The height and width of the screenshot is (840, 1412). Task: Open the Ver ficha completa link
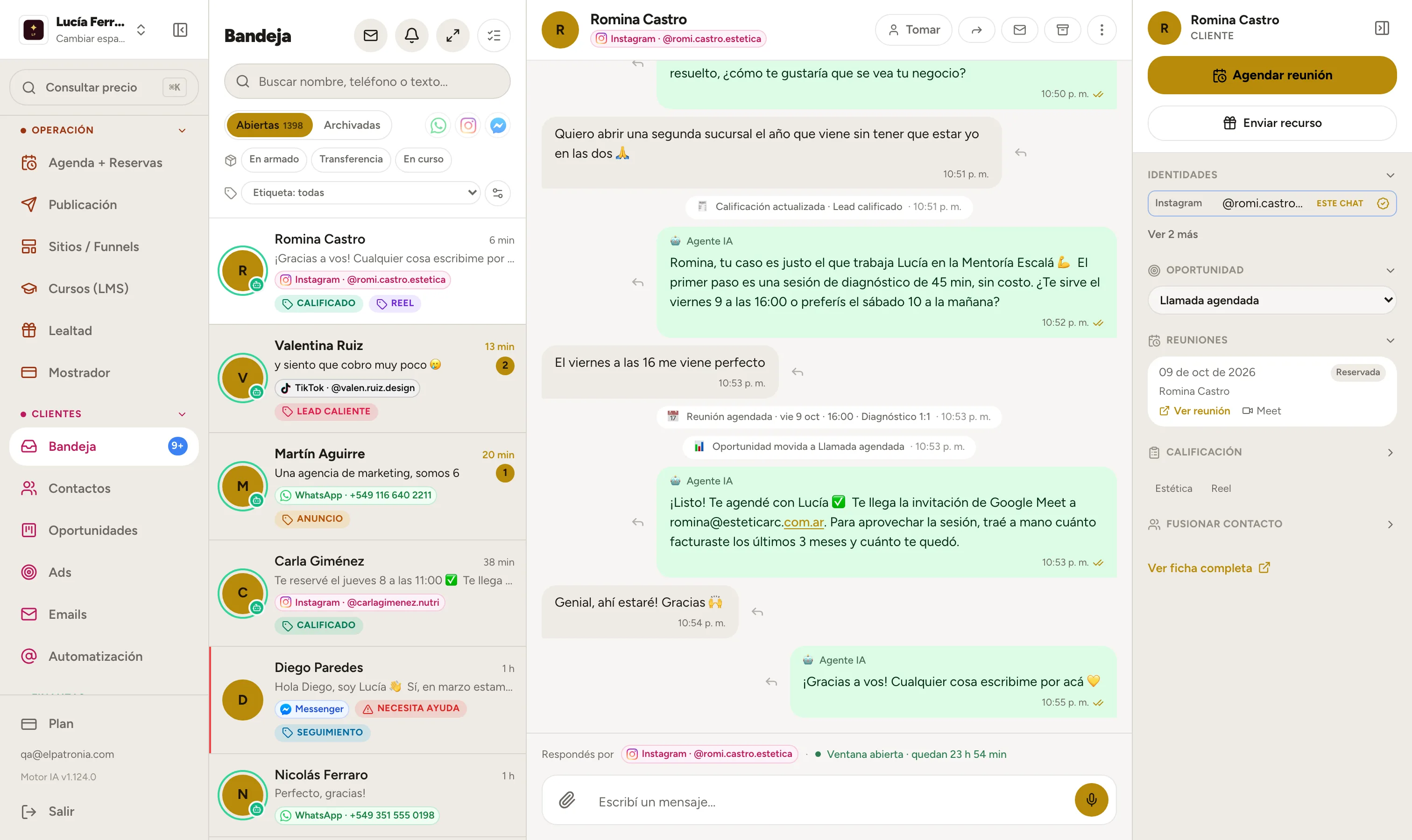1209,568
